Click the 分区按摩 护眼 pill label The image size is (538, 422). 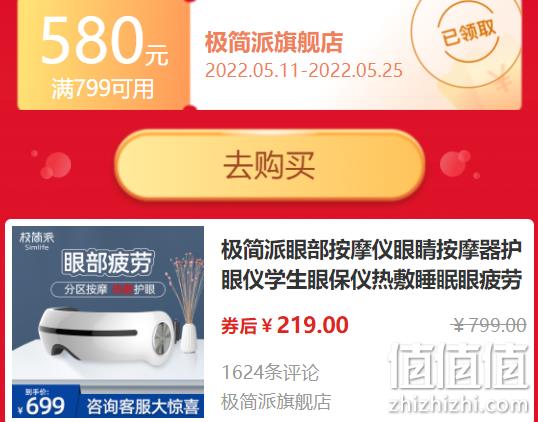click(x=108, y=290)
